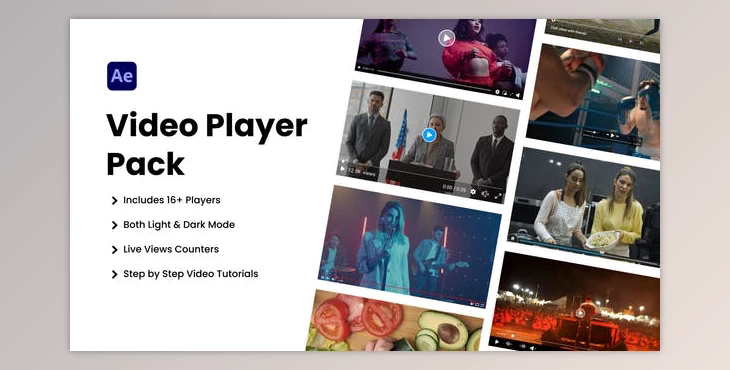Click the 0:00 / 0:26 time readout
Screen dimensions: 730x370
click(454, 188)
